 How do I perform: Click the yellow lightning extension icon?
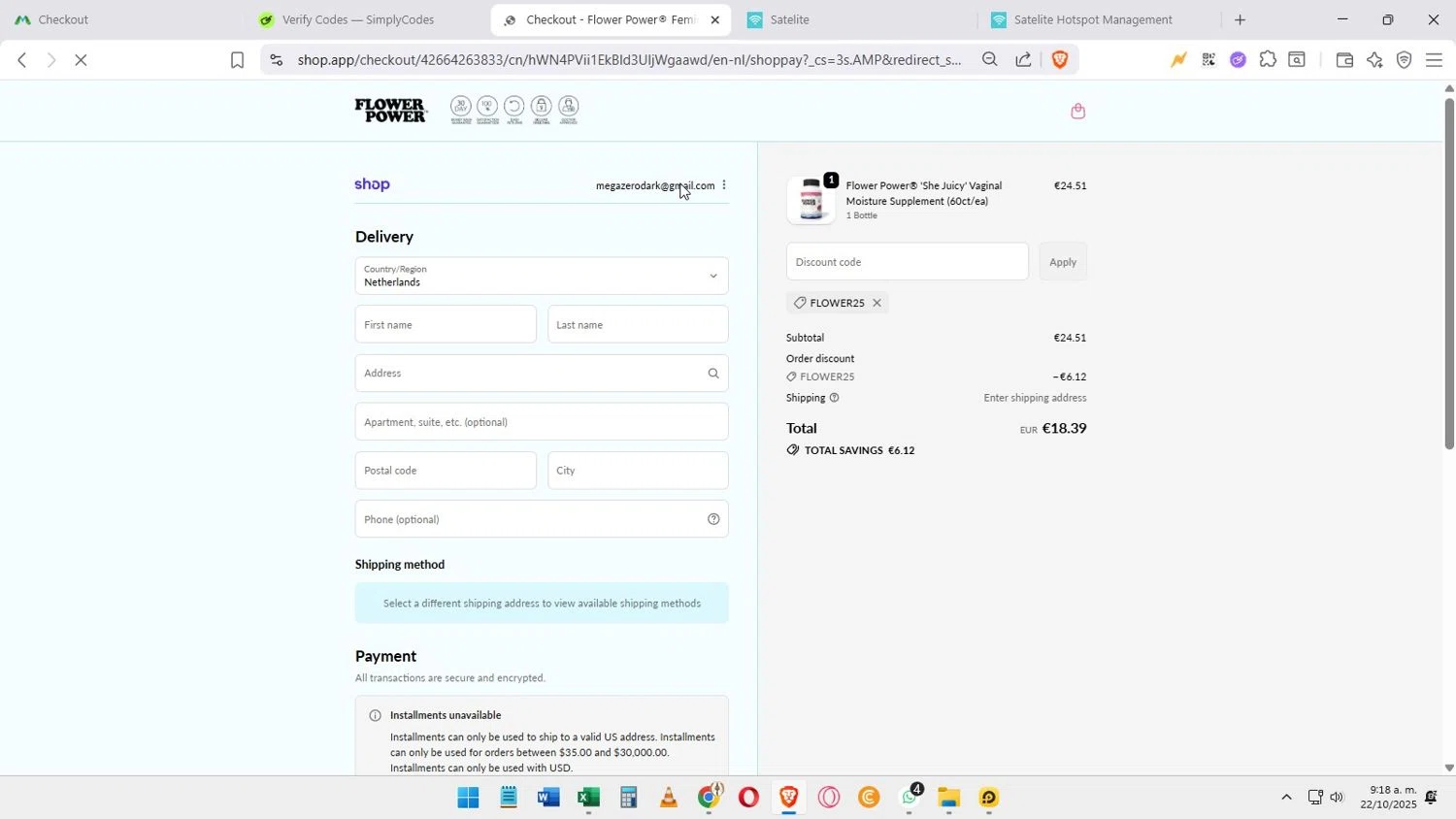1178,60
